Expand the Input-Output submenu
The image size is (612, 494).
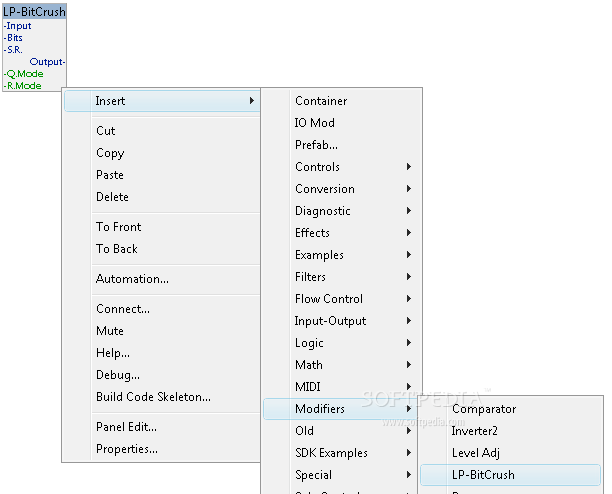pos(342,321)
